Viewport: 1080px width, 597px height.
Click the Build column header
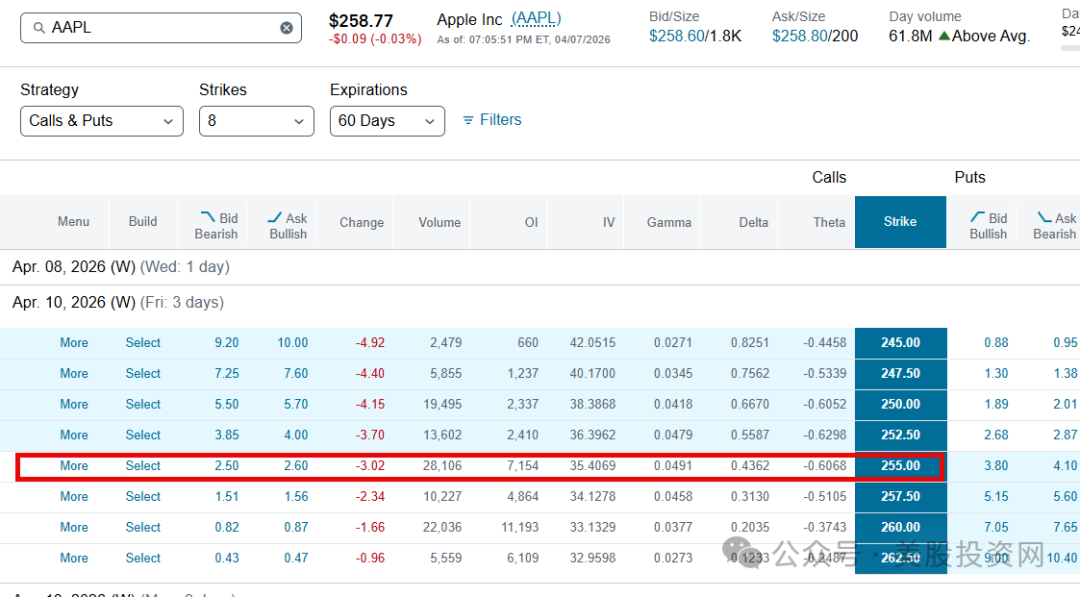coord(142,222)
